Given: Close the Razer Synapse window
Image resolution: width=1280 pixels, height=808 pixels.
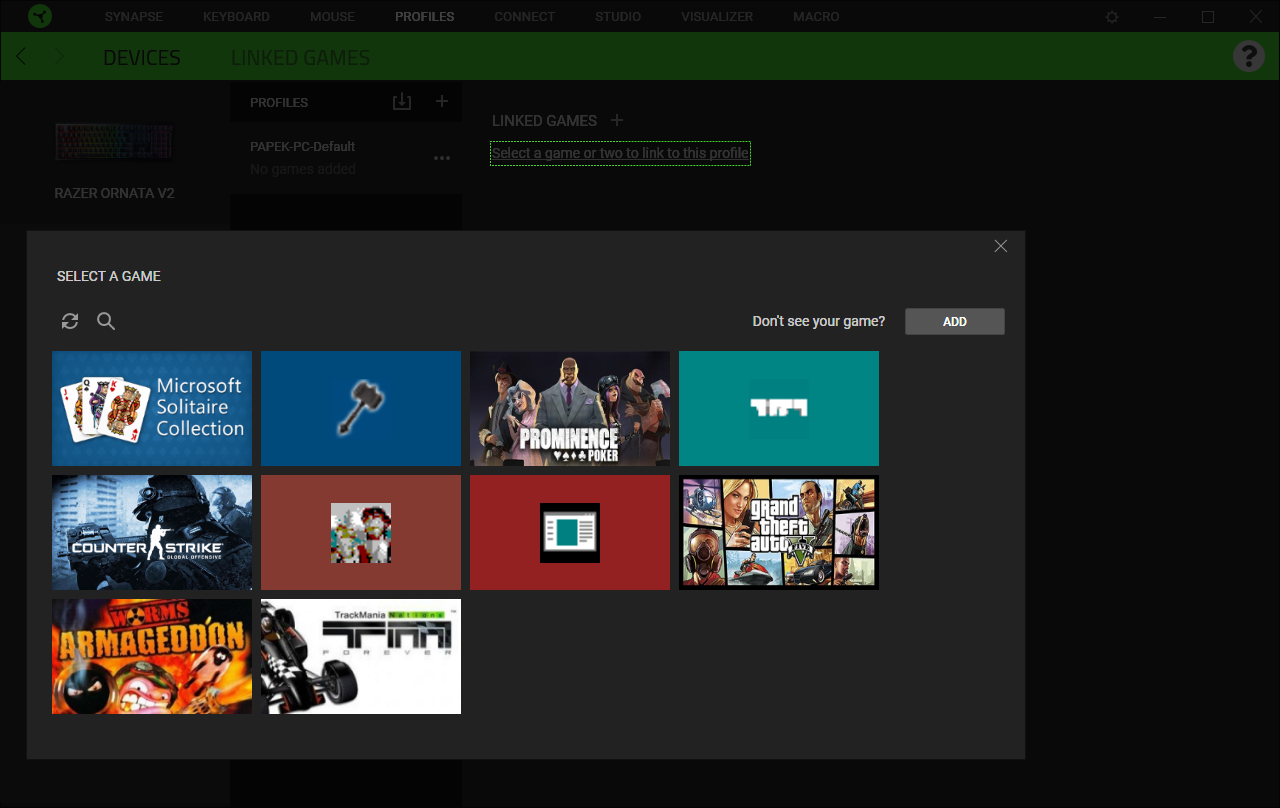Looking at the screenshot, I should click(1256, 17).
